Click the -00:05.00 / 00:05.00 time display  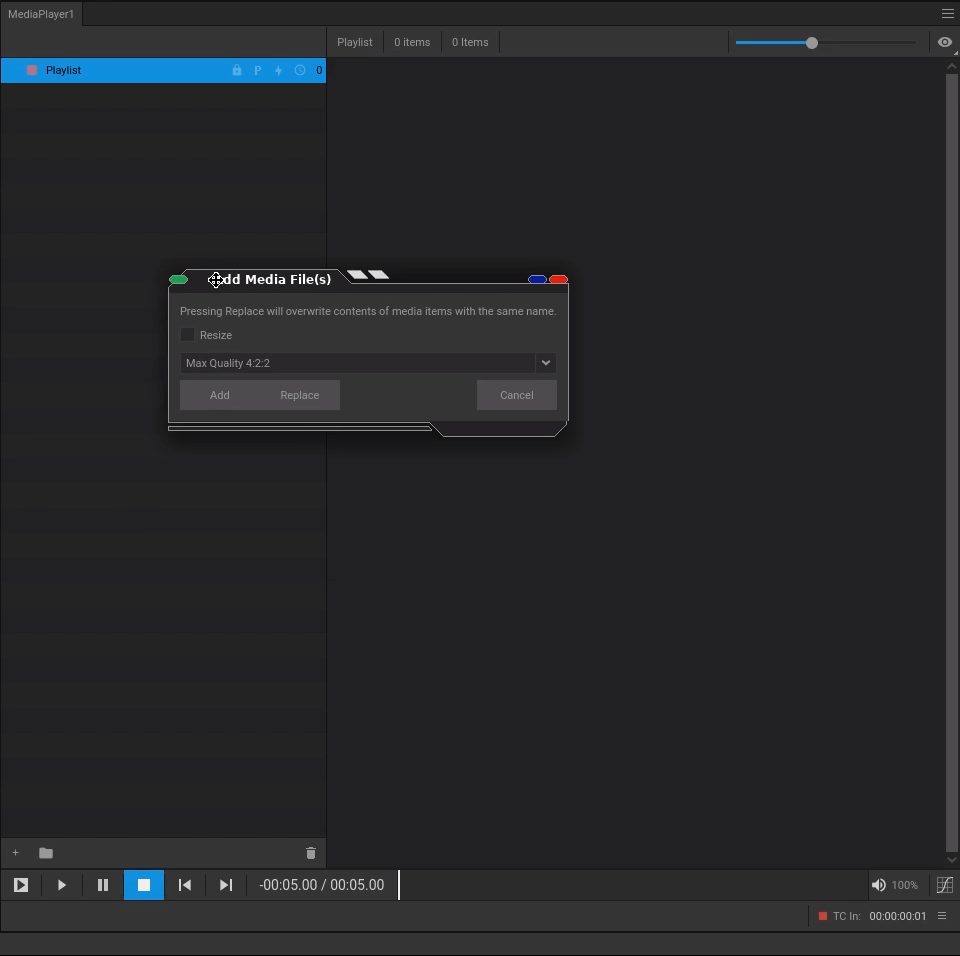321,884
